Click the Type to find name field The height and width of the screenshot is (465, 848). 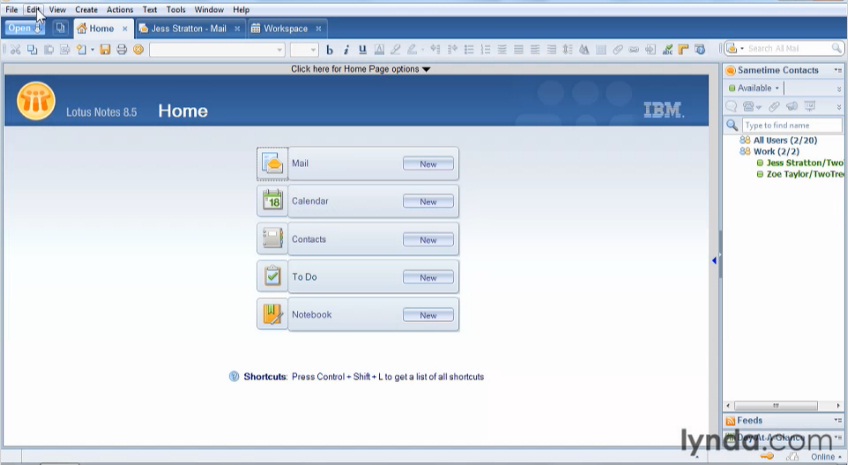[792, 125]
